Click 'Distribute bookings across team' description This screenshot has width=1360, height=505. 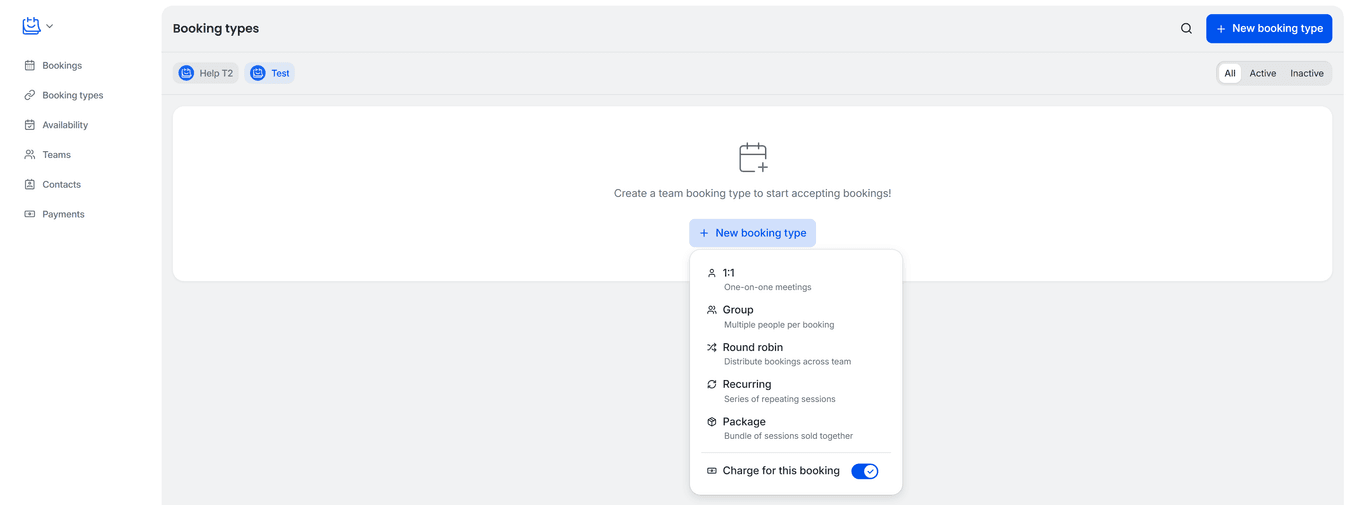(x=788, y=362)
